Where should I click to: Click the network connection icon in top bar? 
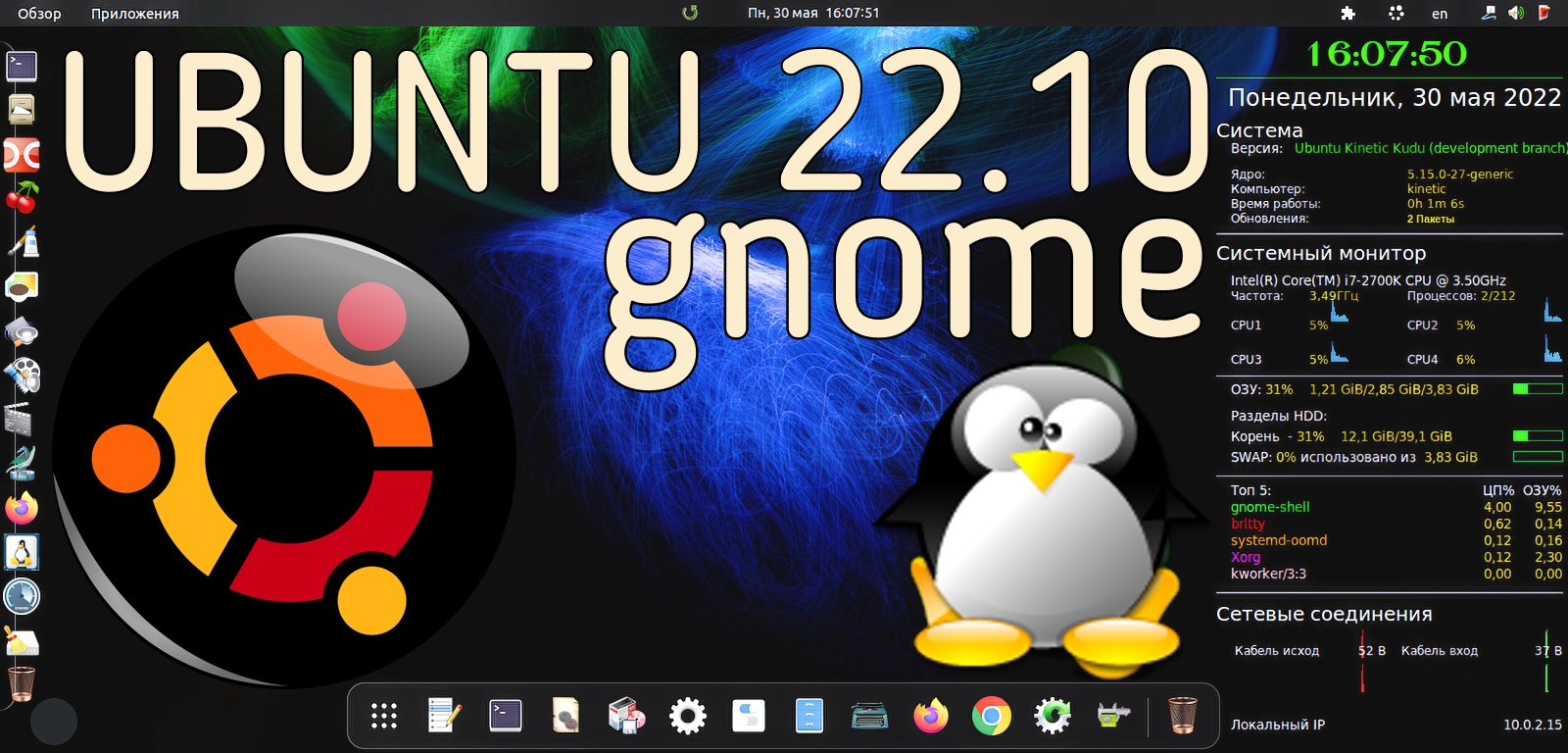[x=1489, y=13]
